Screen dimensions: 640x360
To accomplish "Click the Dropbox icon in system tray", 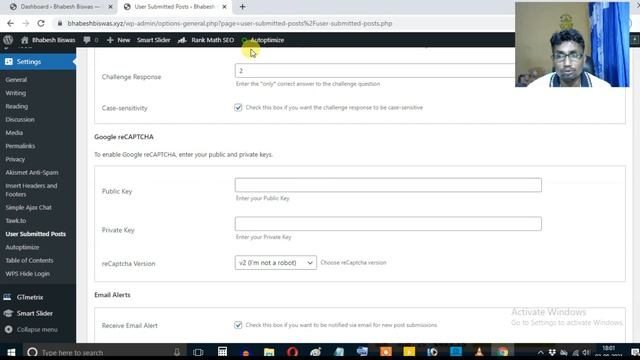I will (x=552, y=352).
